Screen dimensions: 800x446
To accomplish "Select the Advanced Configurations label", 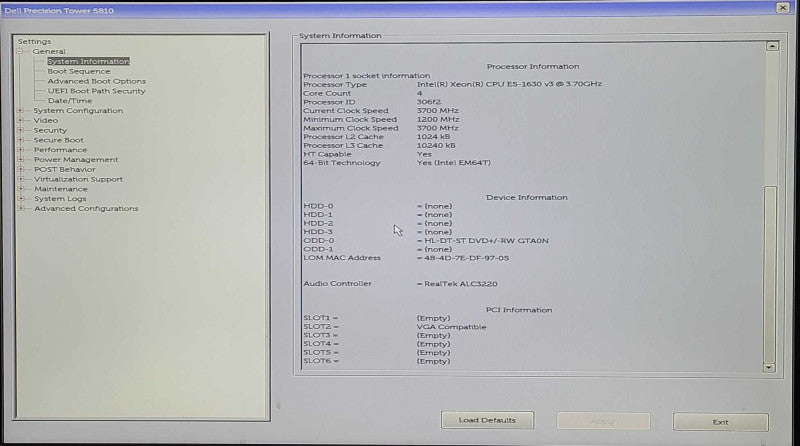I will pos(86,208).
